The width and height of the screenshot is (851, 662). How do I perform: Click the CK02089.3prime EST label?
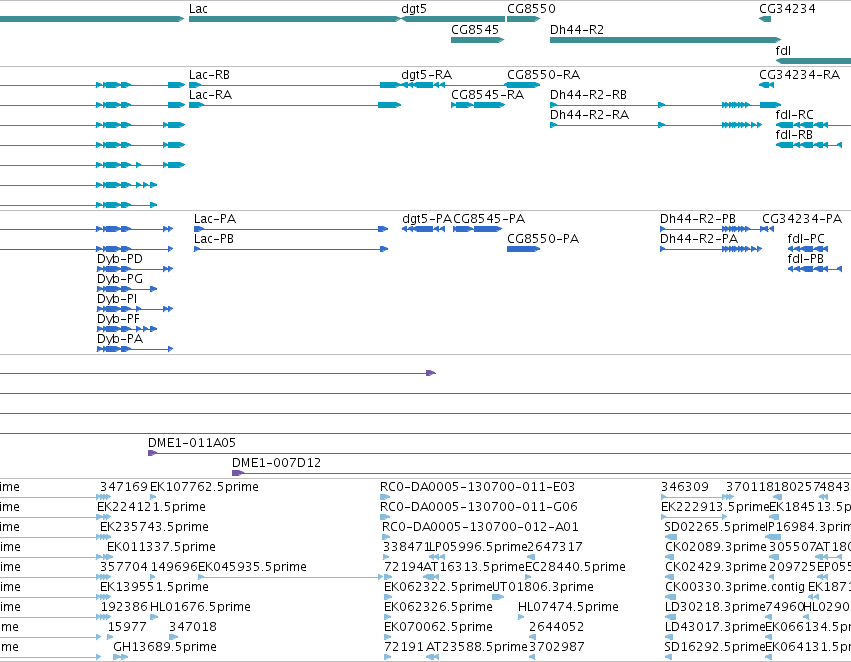click(x=716, y=548)
